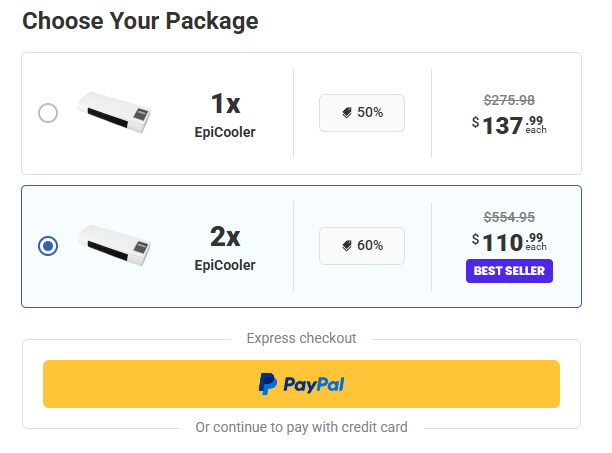Click the tag icon in 50% badge

click(x=347, y=113)
